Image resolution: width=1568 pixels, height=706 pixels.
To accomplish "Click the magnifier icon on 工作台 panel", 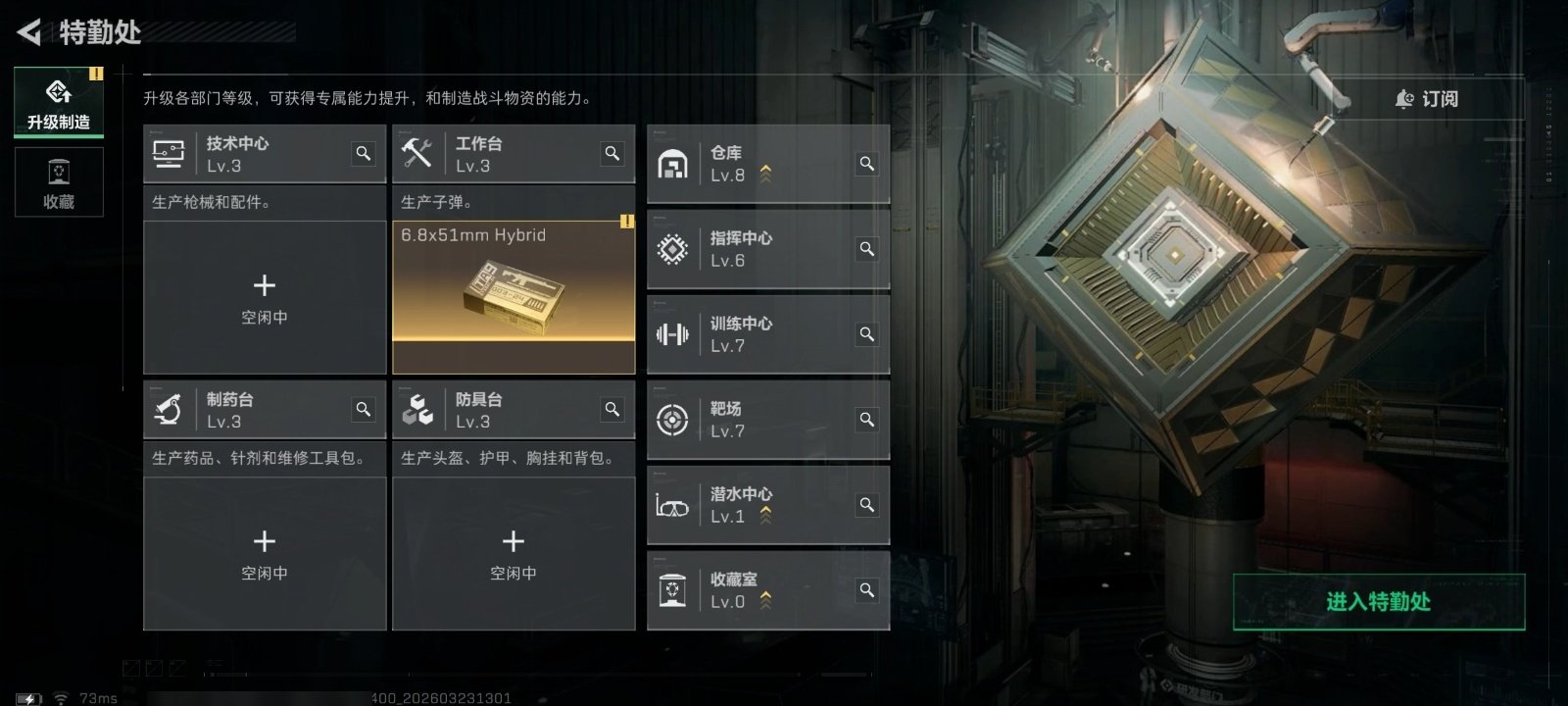I will coord(612,154).
